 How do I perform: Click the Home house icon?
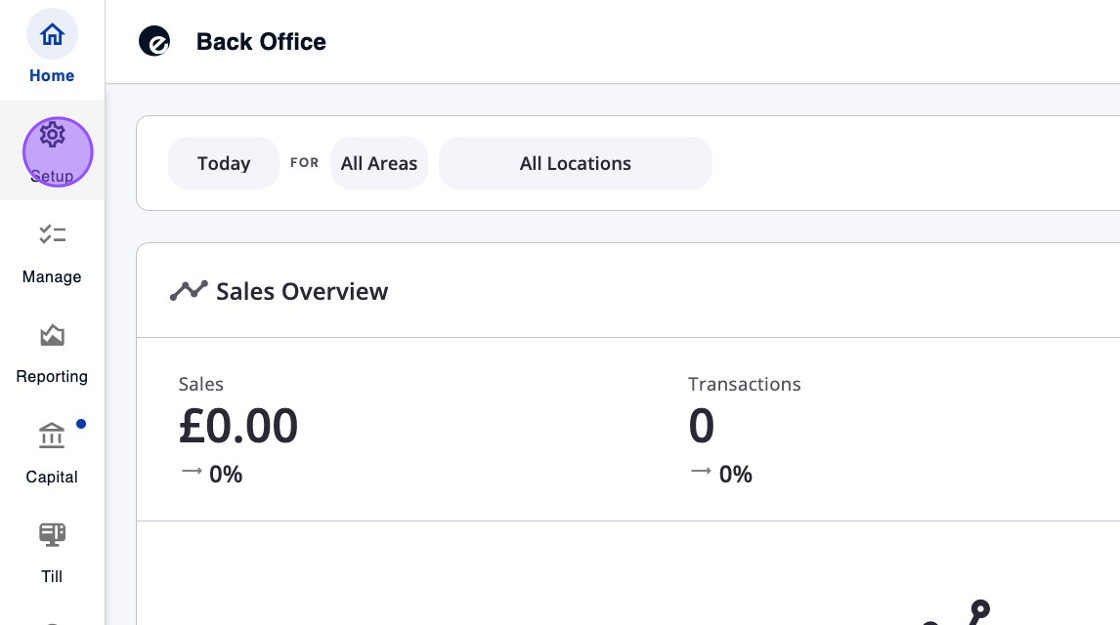[x=52, y=35]
